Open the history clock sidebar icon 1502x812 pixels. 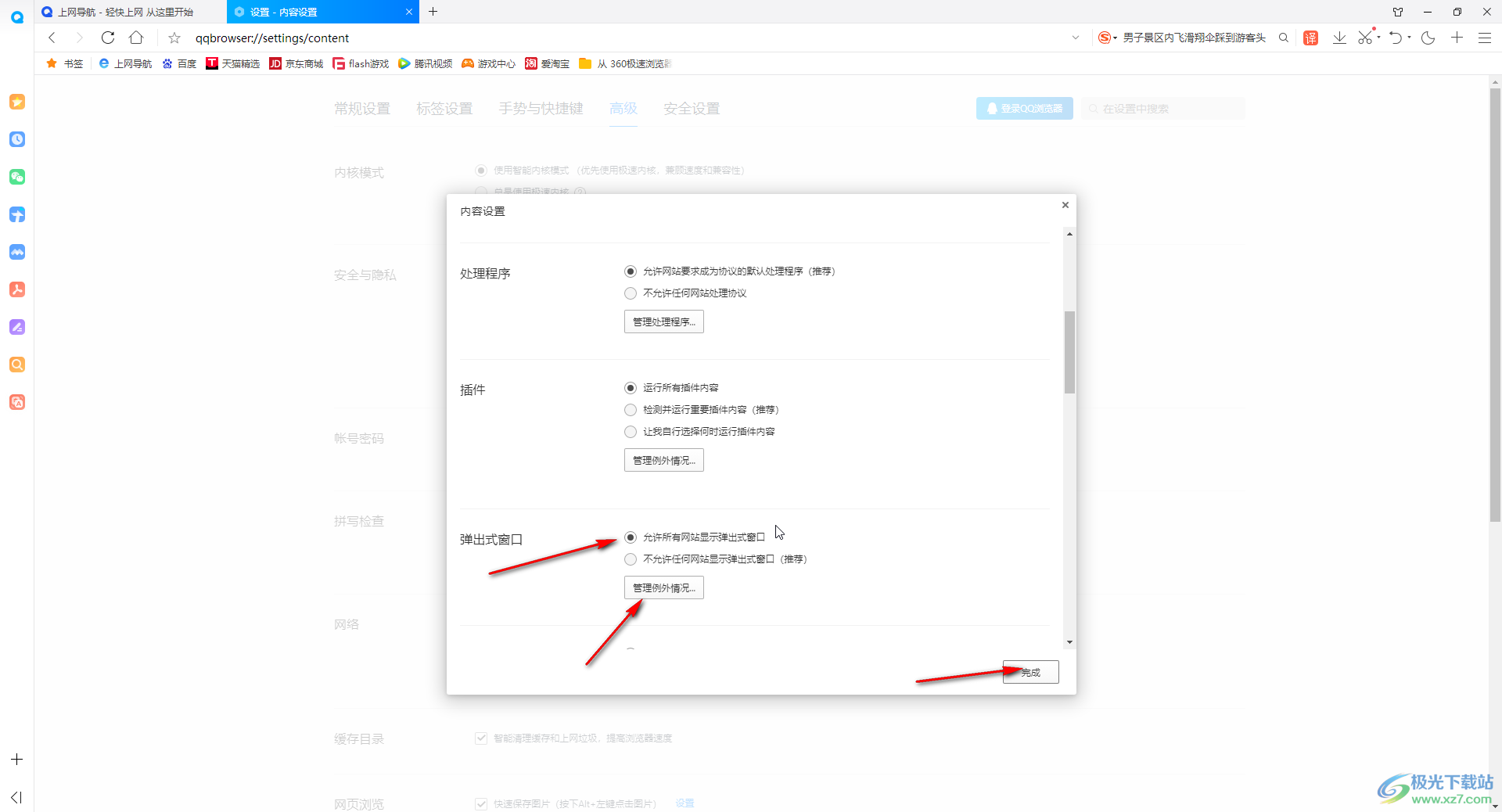[17, 139]
